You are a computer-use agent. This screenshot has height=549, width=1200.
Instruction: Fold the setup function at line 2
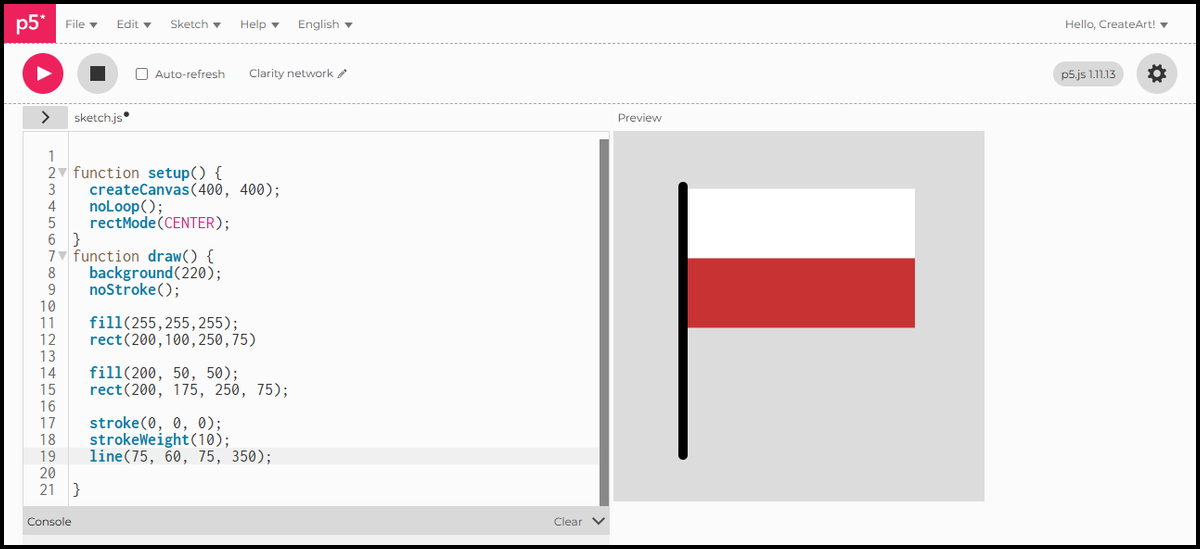click(x=62, y=173)
